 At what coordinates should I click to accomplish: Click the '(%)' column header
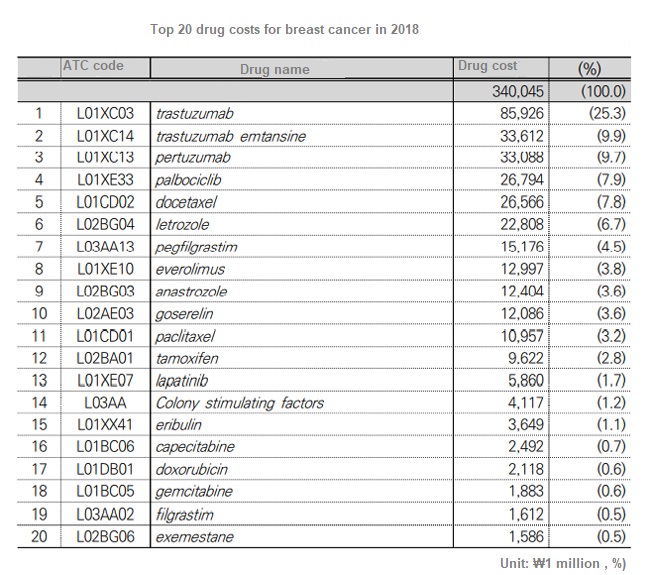point(589,69)
